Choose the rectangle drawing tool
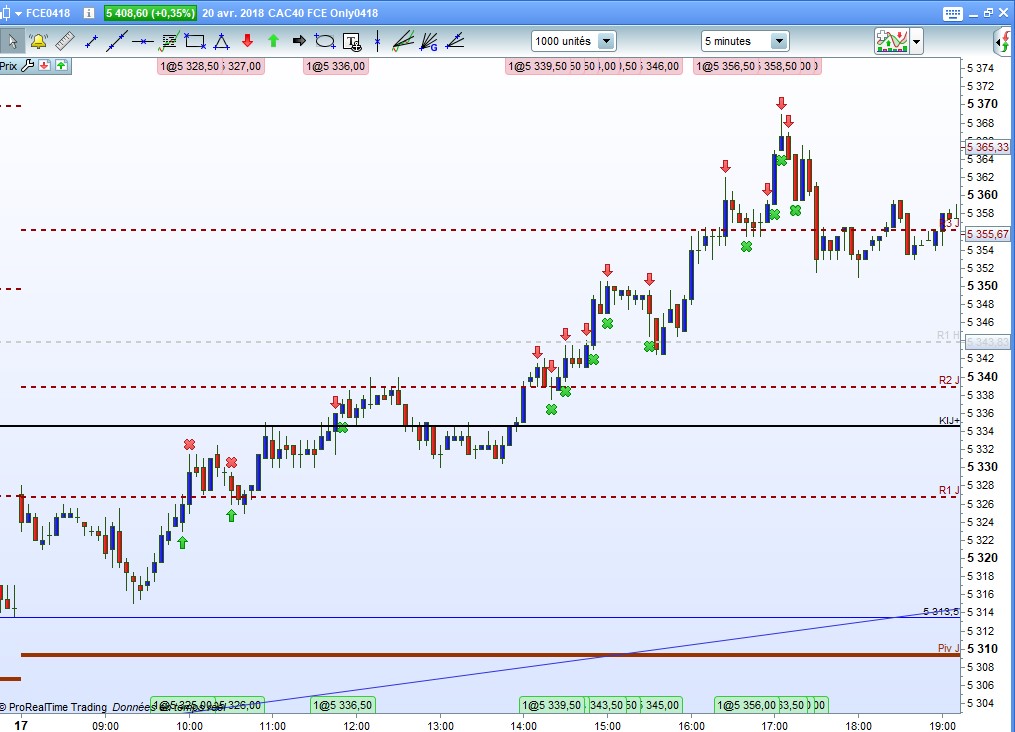The height and width of the screenshot is (732, 1015). [x=195, y=41]
